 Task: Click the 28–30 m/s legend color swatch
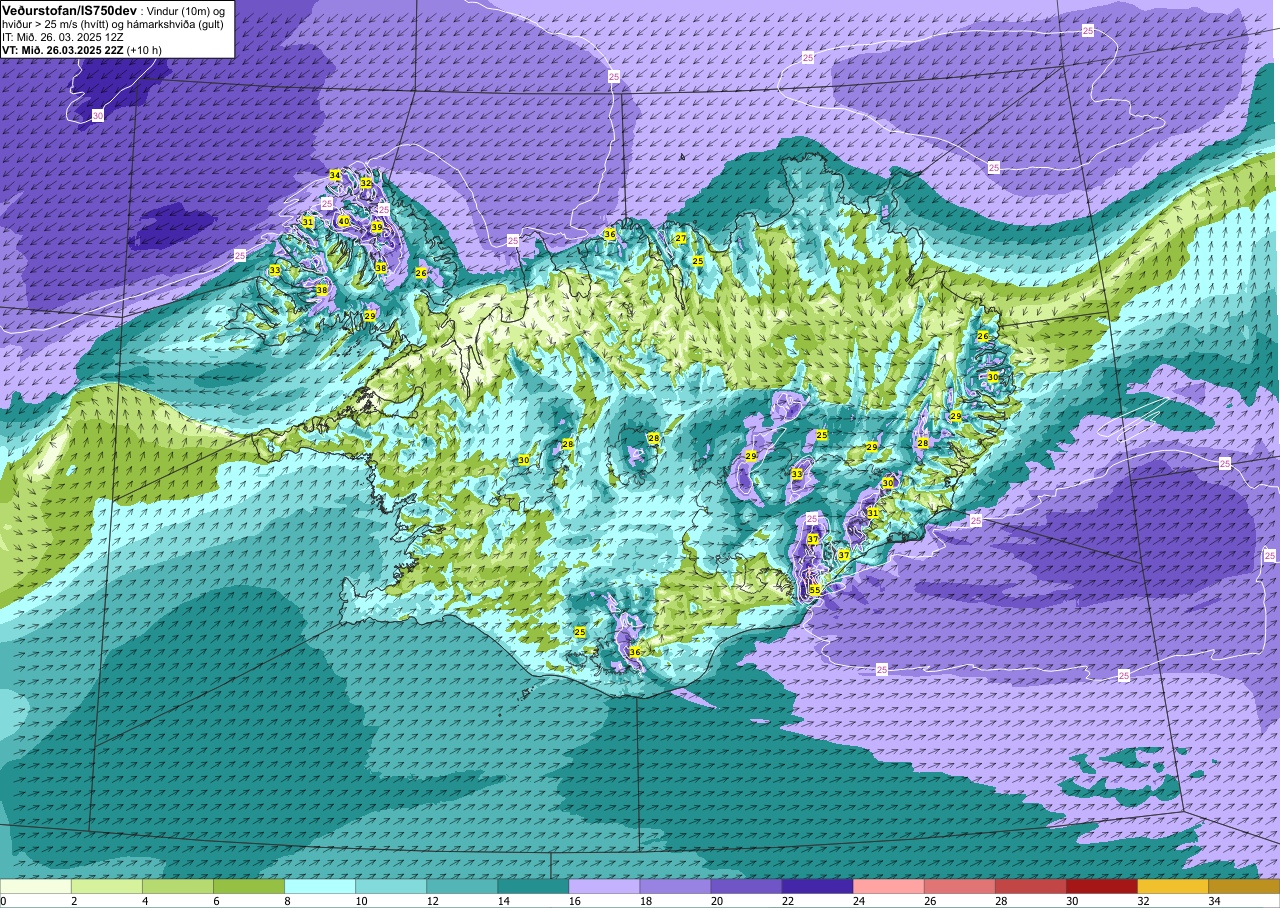(x=1030, y=886)
